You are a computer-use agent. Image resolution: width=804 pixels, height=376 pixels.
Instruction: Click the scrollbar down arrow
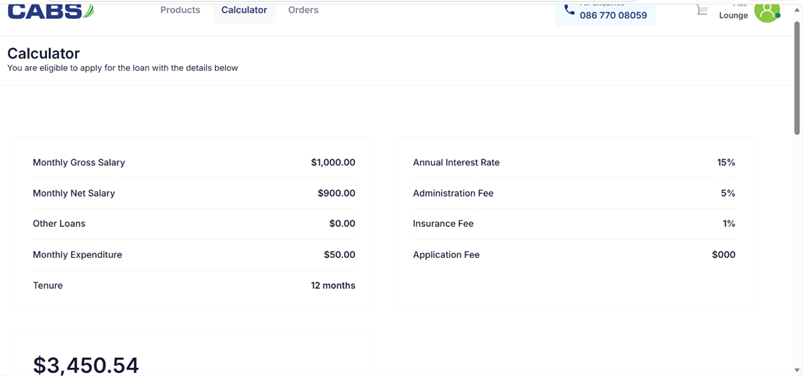[x=797, y=370]
